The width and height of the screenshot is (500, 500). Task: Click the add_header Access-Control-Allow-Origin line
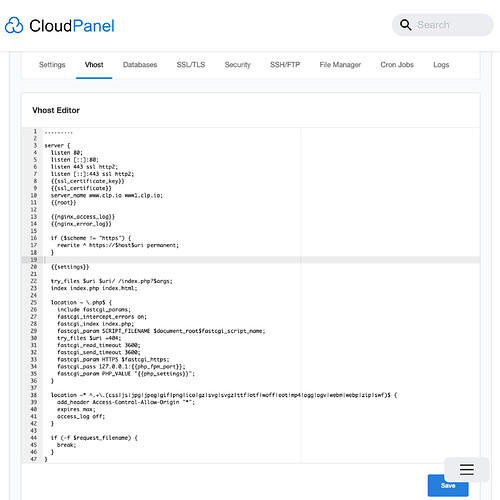click(x=126, y=402)
